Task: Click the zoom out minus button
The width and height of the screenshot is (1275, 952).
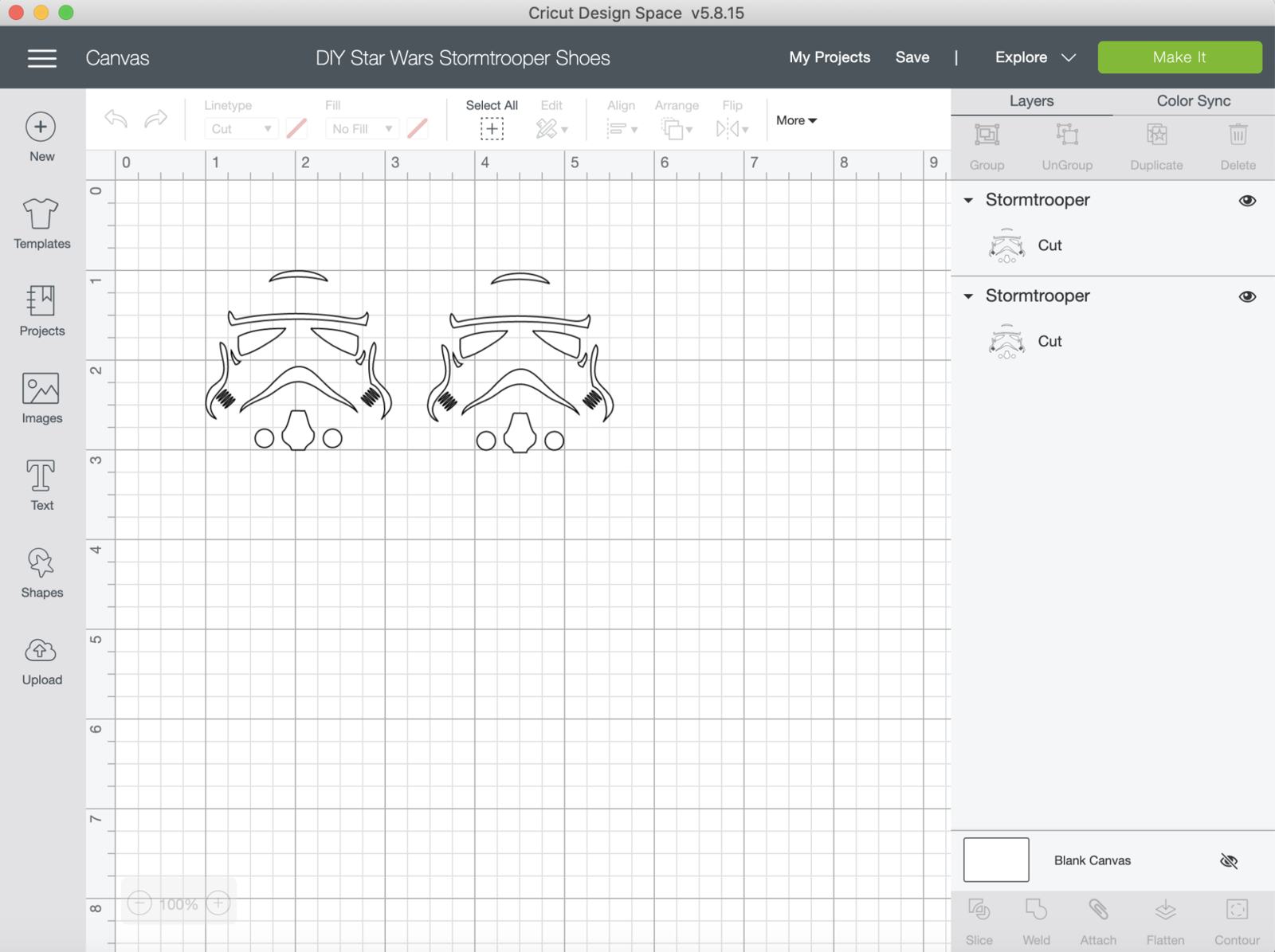Action: (x=139, y=903)
